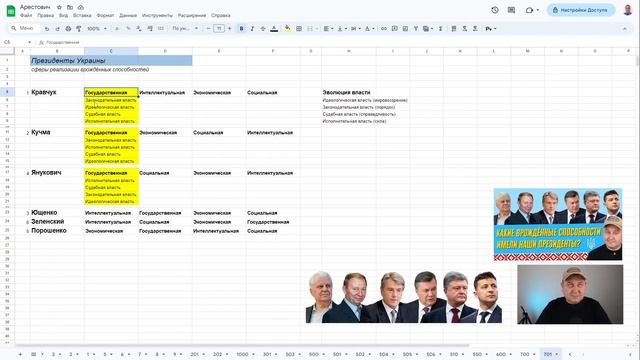Image resolution: width=640 pixels, height=360 pixels.
Task: Open dropdown arrow on tab 701
Action: [x=556, y=354]
